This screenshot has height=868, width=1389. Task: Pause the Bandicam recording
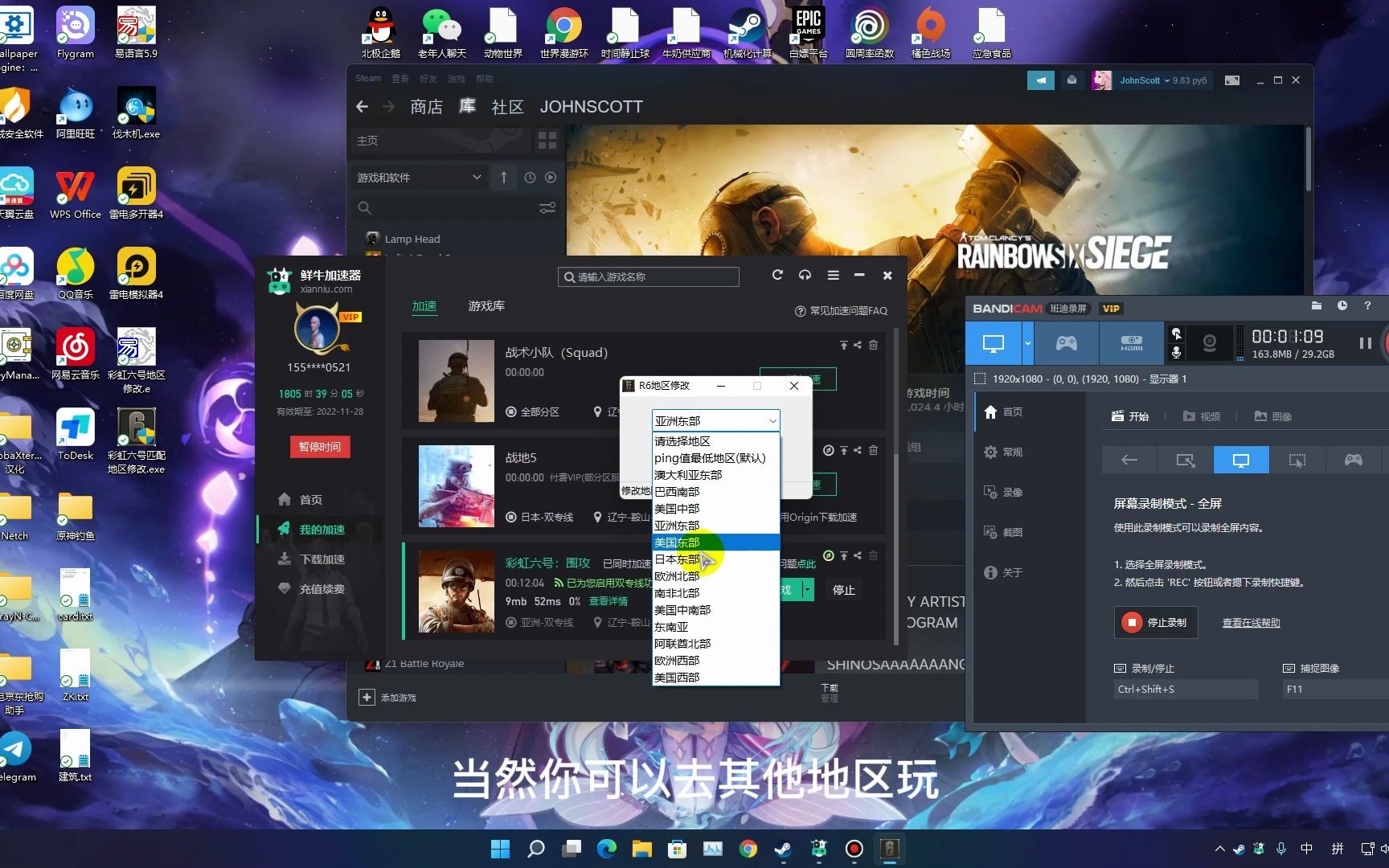coord(1365,343)
